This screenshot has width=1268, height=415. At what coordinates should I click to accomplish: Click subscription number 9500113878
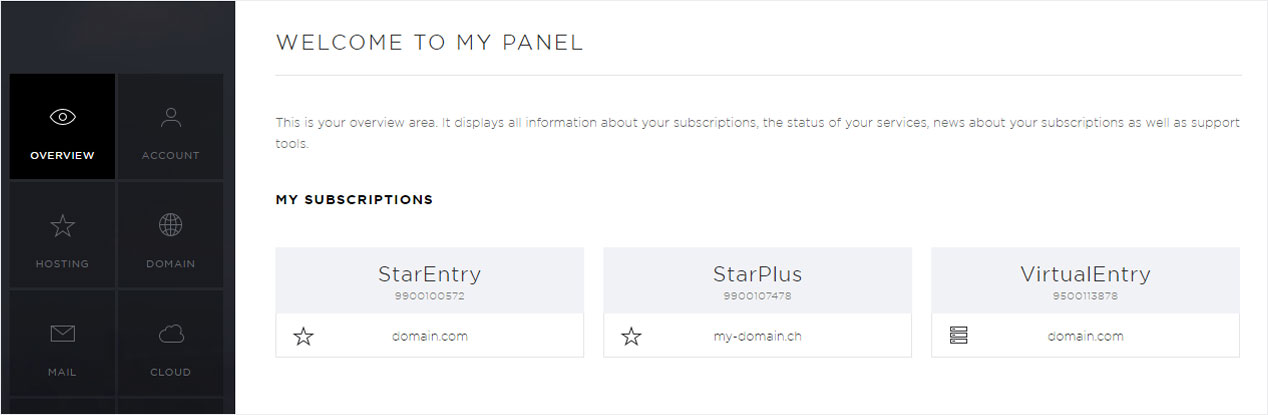click(x=1085, y=296)
